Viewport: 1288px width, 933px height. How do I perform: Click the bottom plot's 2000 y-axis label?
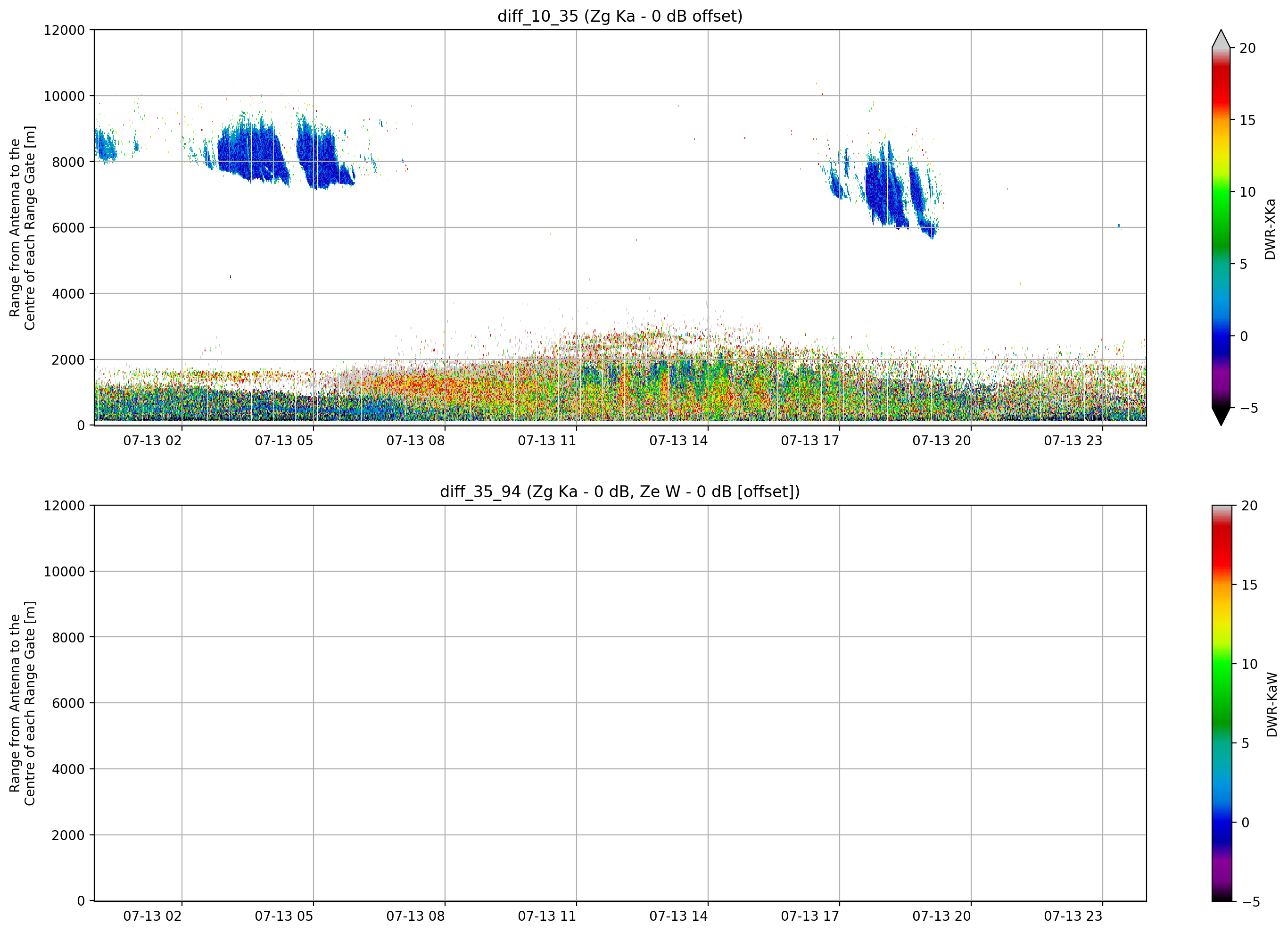[68, 835]
